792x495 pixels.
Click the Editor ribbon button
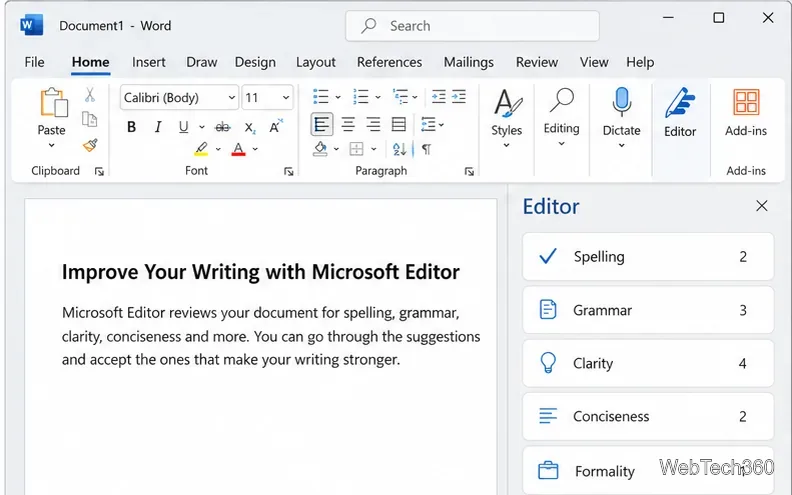tap(680, 113)
